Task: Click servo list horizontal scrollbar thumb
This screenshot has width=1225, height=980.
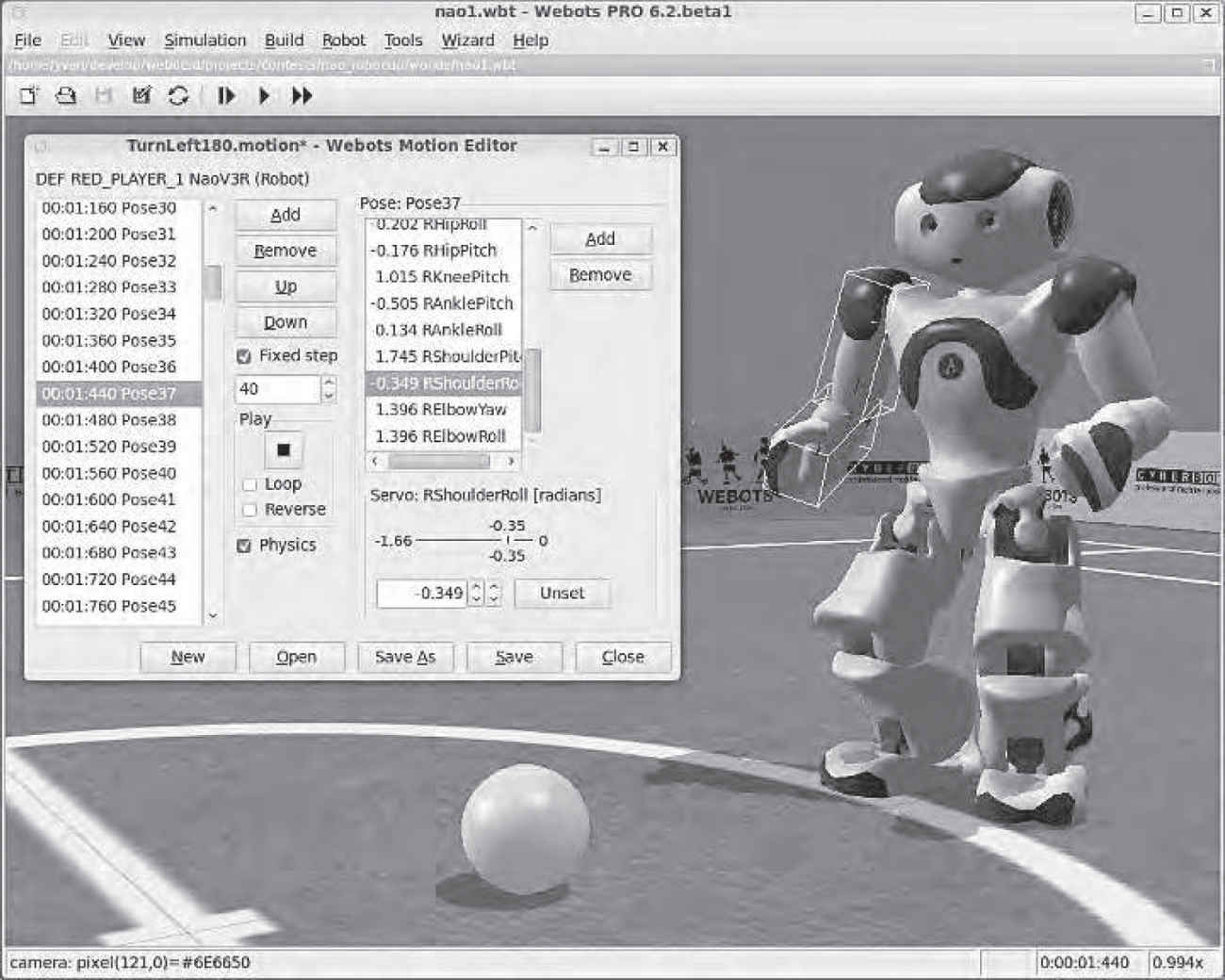Action: [439, 462]
